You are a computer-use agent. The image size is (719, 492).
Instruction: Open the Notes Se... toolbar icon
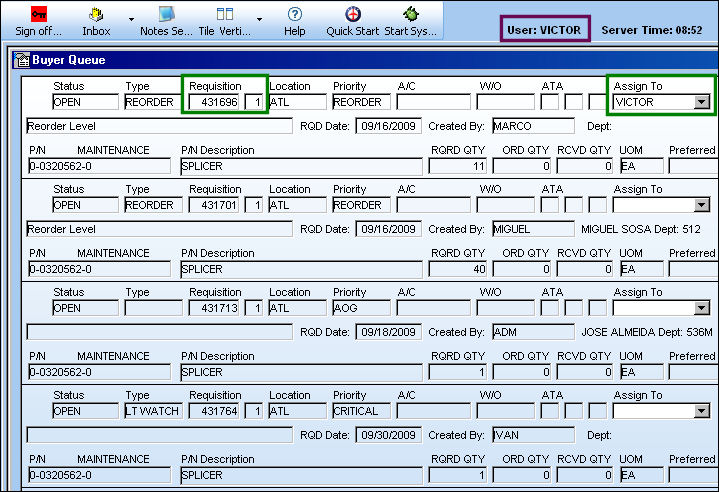point(166,14)
